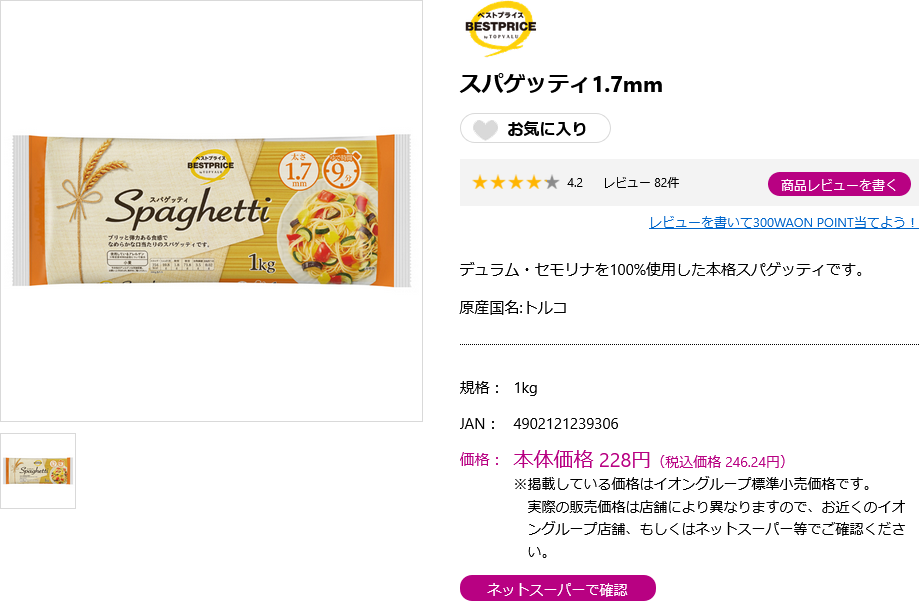Click the heart icon beside お気に入り
This screenshot has width=919, height=612.
pos(485,129)
